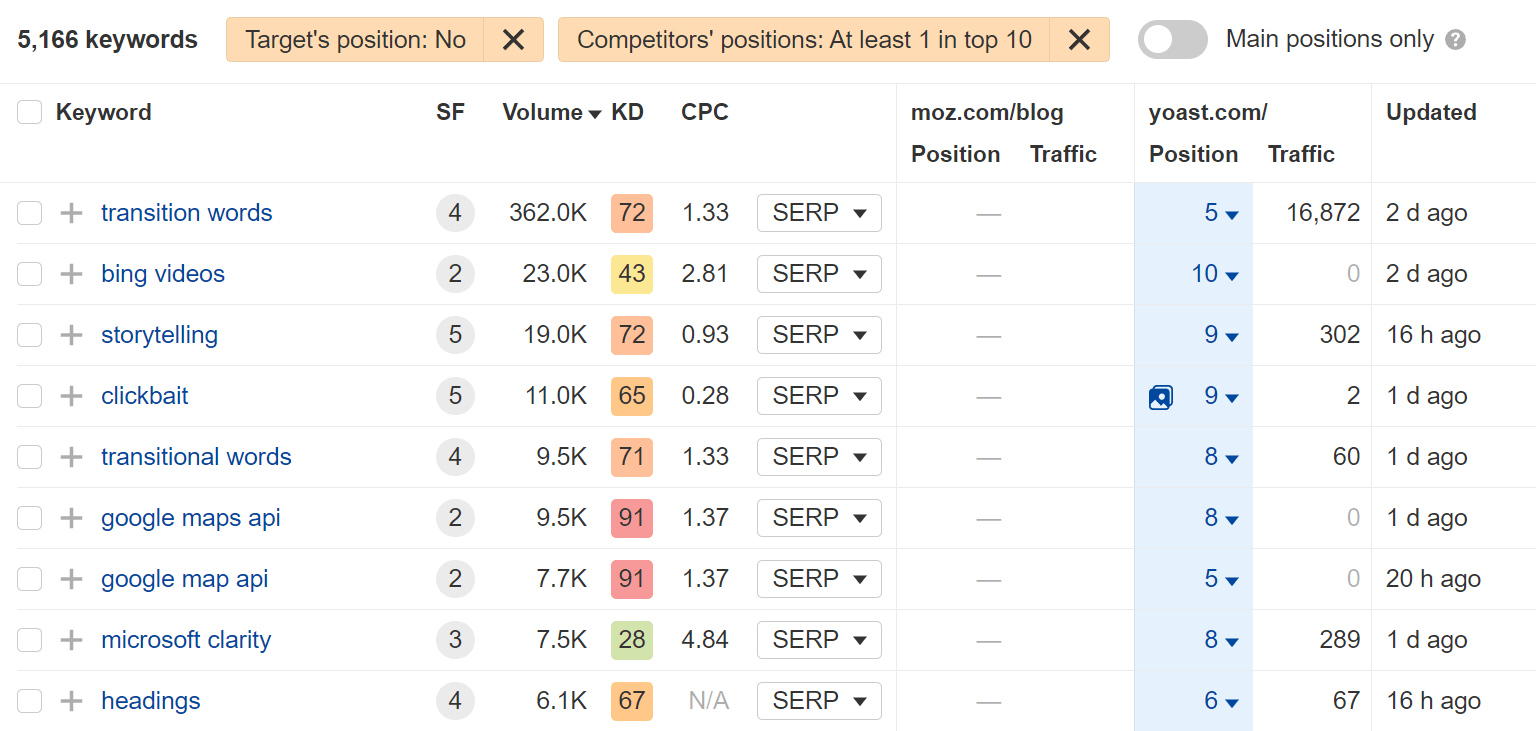1536x731 pixels.
Task: Open the "bing videos" keyword link
Action: click(162, 274)
